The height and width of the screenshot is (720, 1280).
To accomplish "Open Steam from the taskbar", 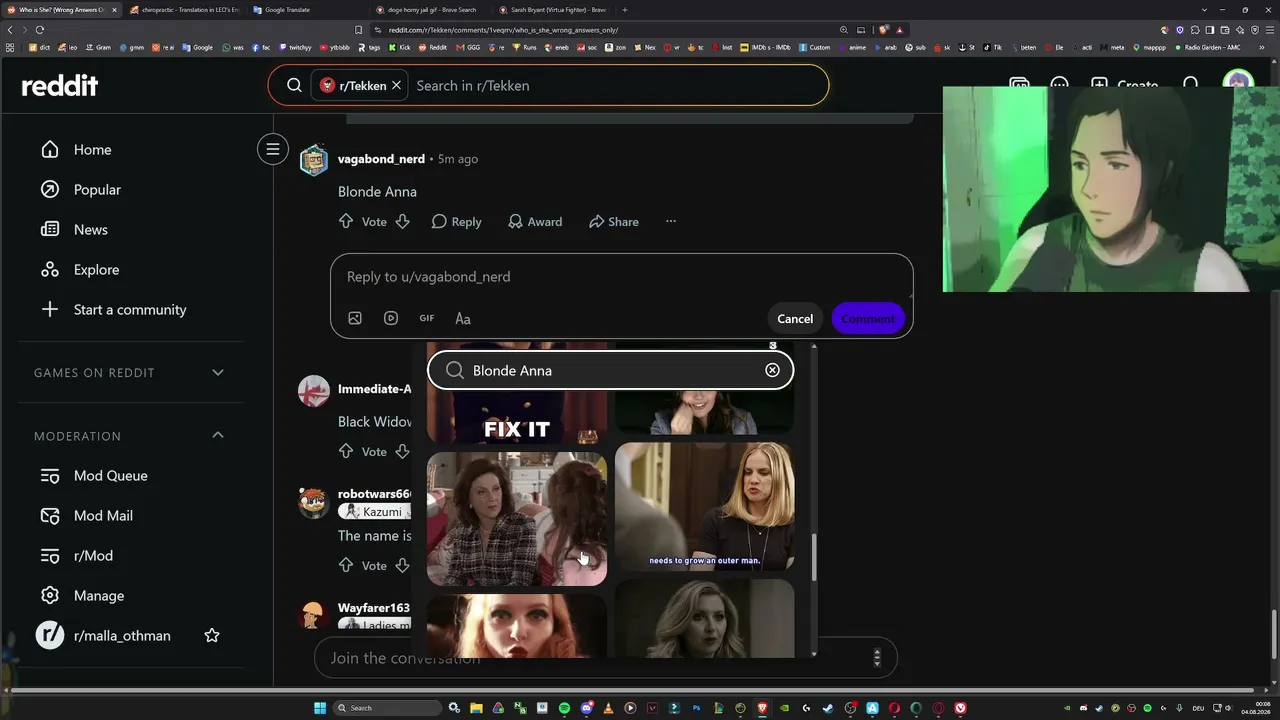I will [829, 708].
